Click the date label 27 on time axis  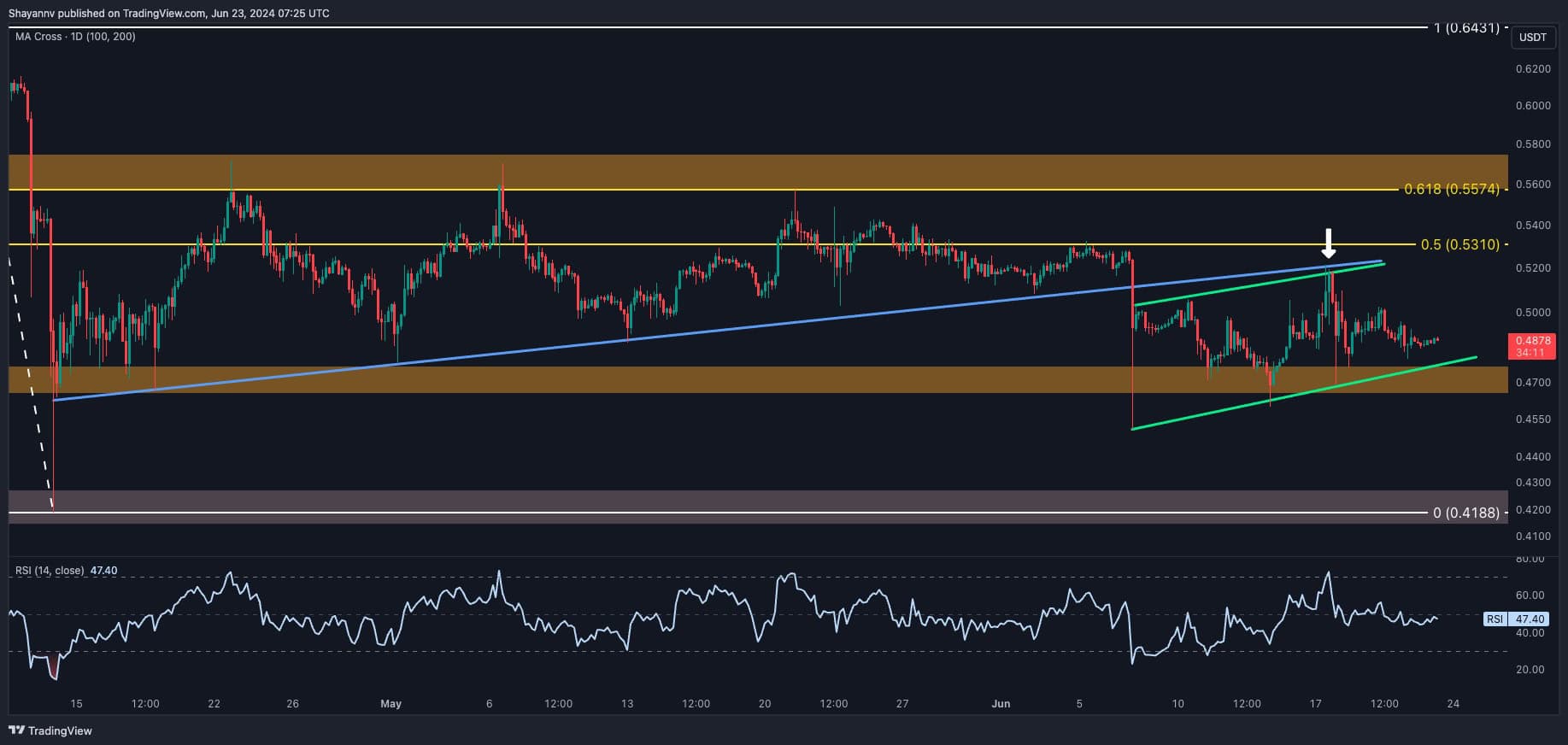point(902,704)
